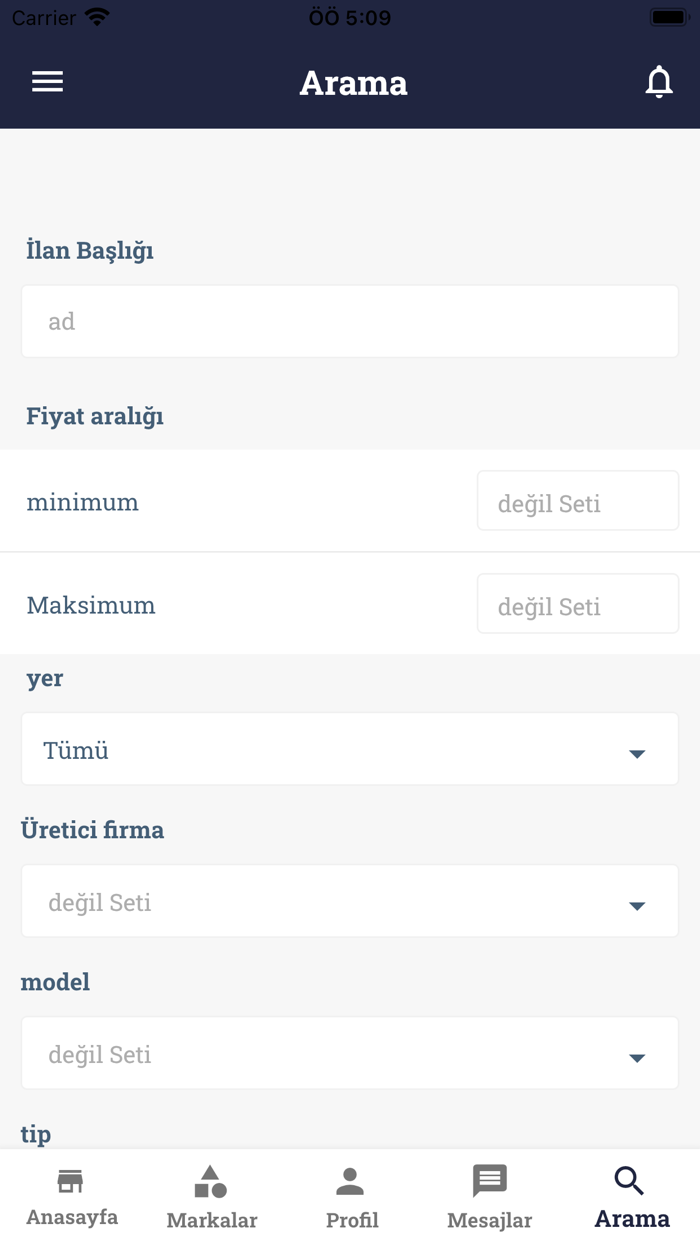Tap the İlan Başlığı heading
The height and width of the screenshot is (1244, 700).
tap(90, 250)
